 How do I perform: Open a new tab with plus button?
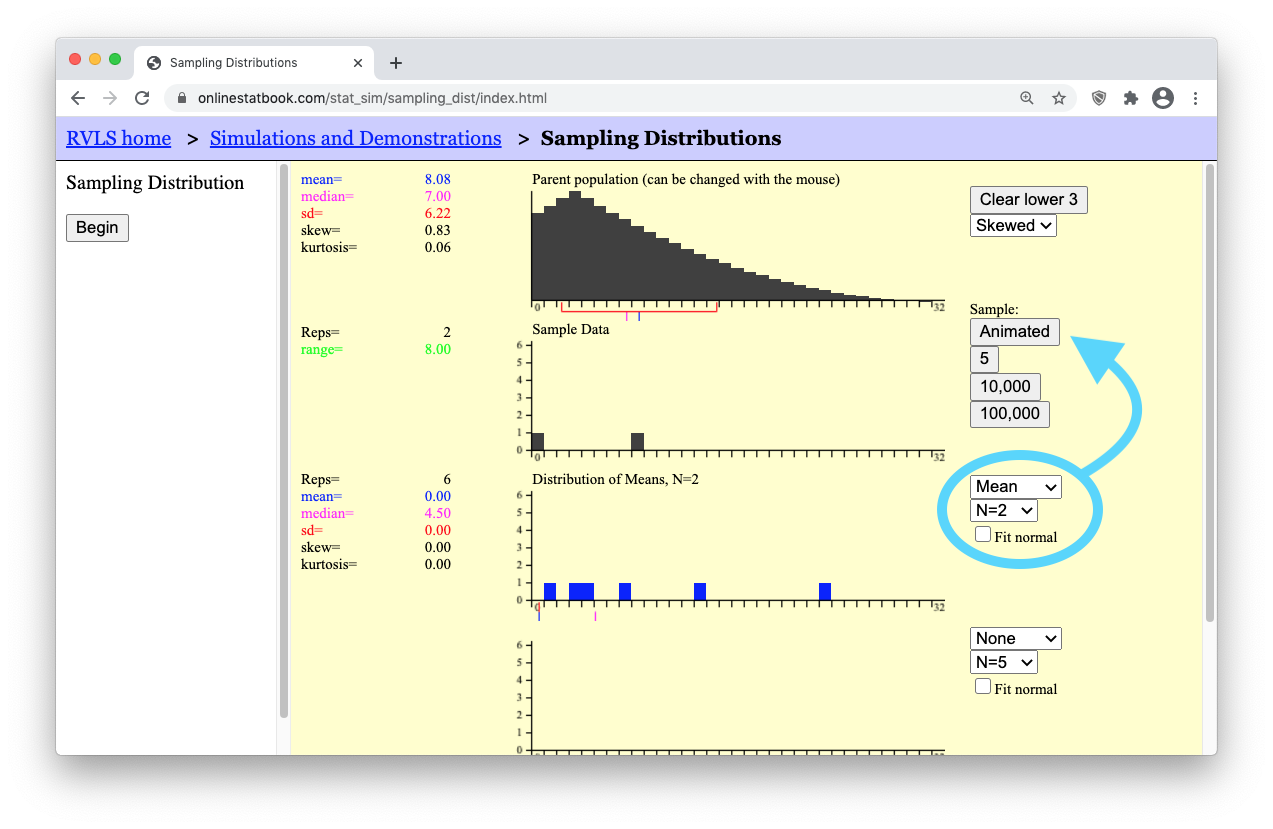click(396, 63)
